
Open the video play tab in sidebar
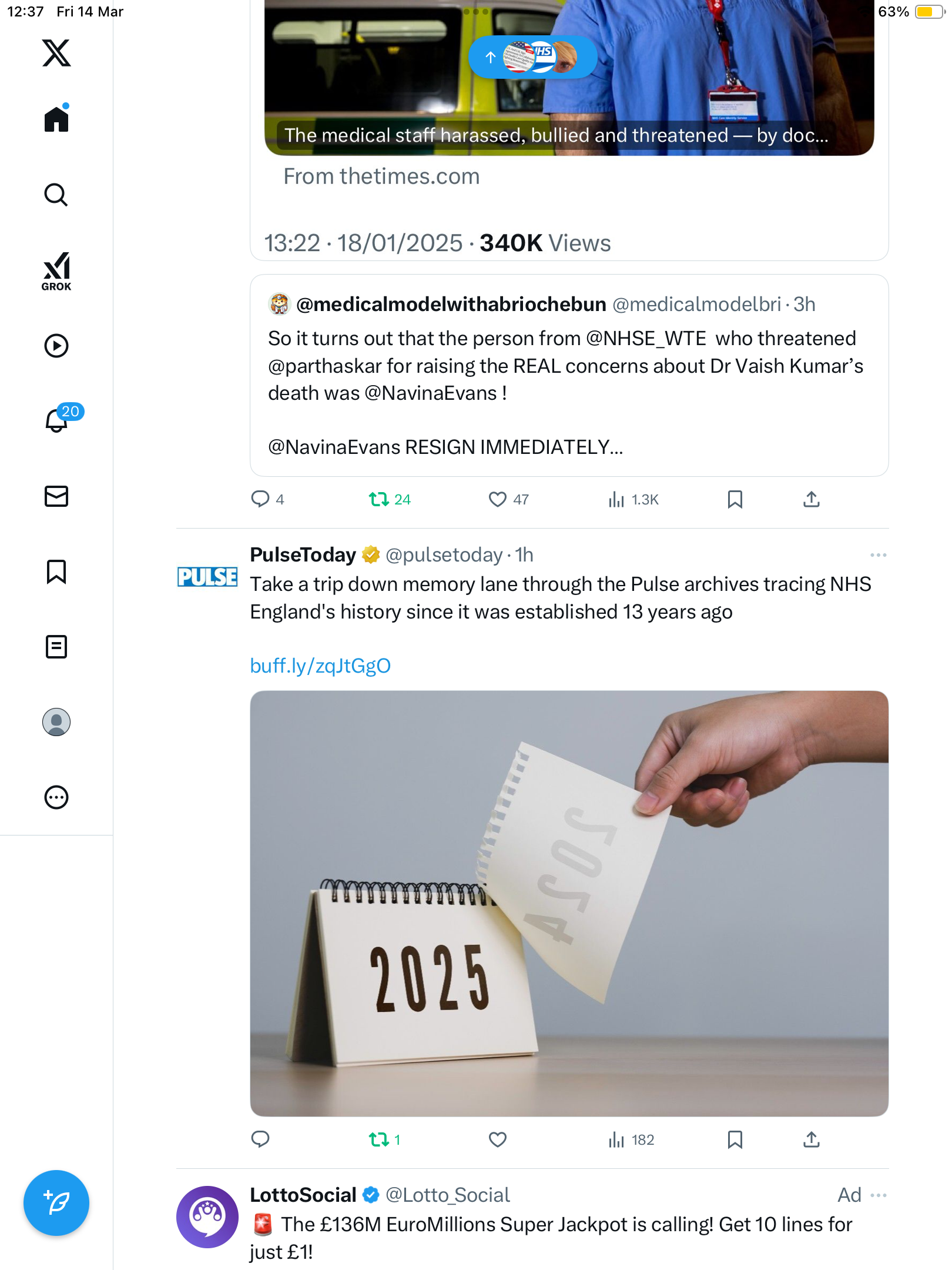56,346
